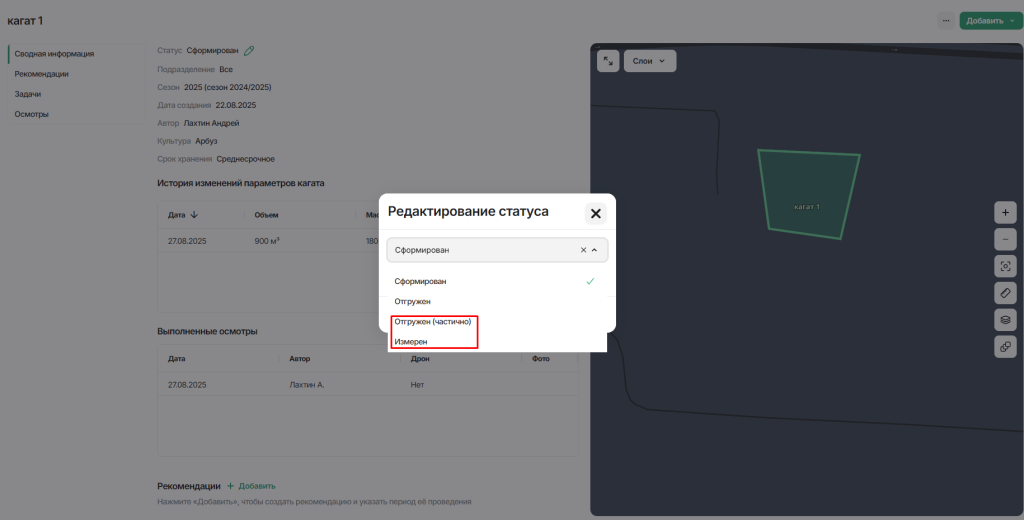Collapse the status dropdown list
1024x520 pixels.
tap(595, 250)
